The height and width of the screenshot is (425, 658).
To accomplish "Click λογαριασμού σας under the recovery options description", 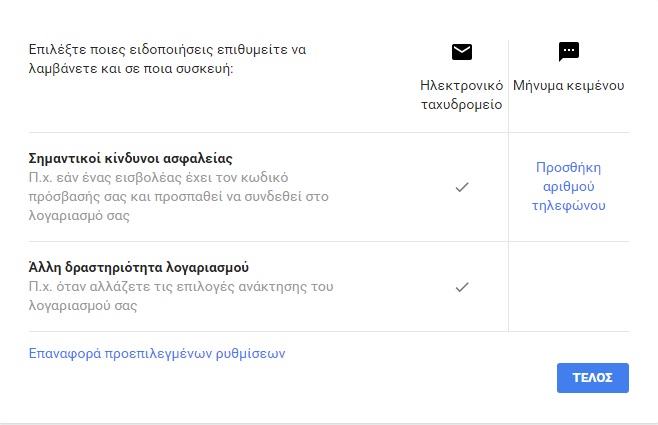I will pos(83,305).
